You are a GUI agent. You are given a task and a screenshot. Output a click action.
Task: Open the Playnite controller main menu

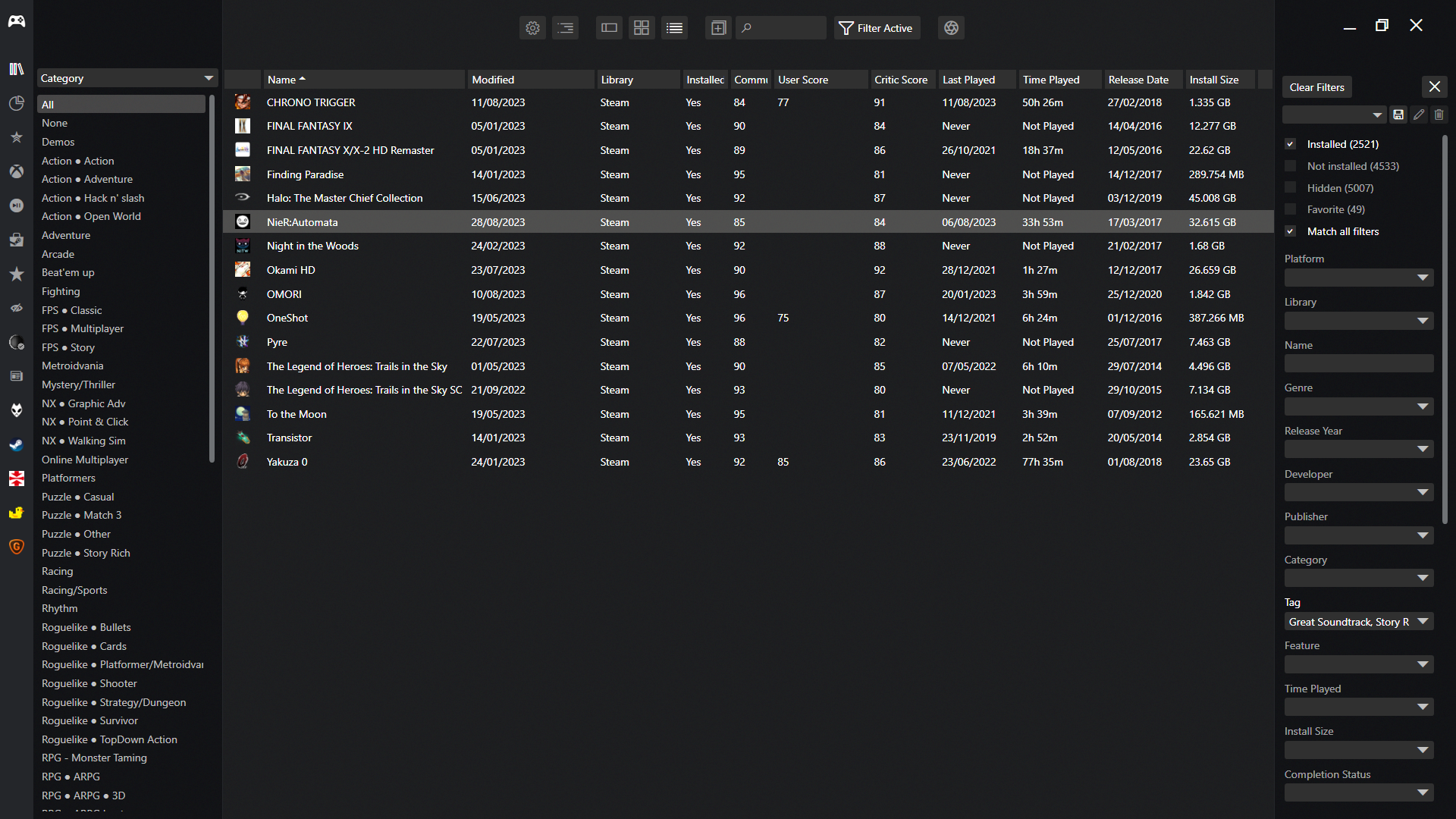17,21
